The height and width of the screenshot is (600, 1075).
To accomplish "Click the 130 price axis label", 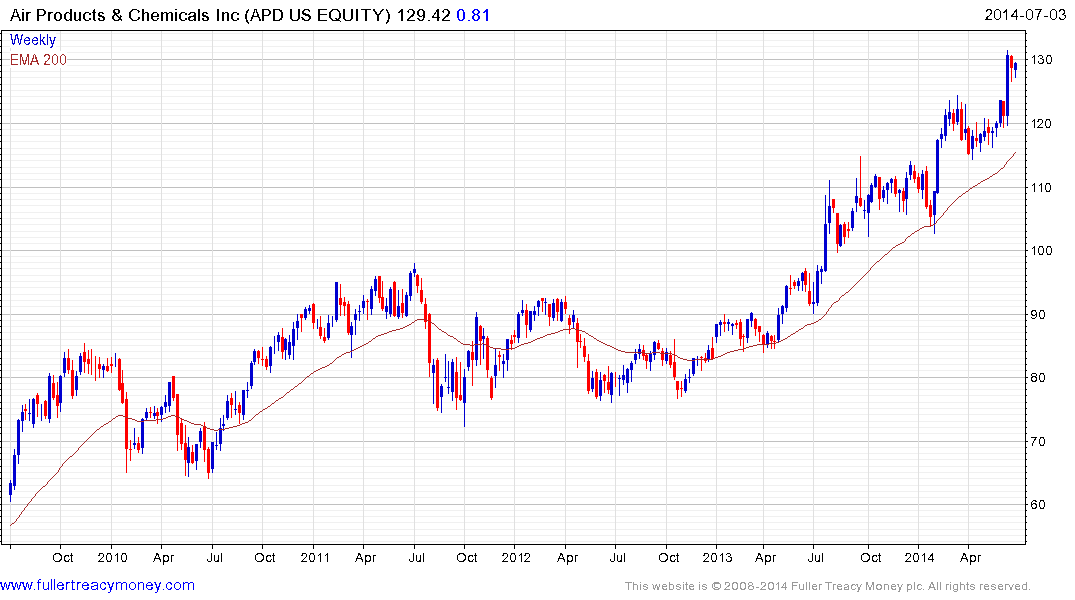I will click(1045, 60).
